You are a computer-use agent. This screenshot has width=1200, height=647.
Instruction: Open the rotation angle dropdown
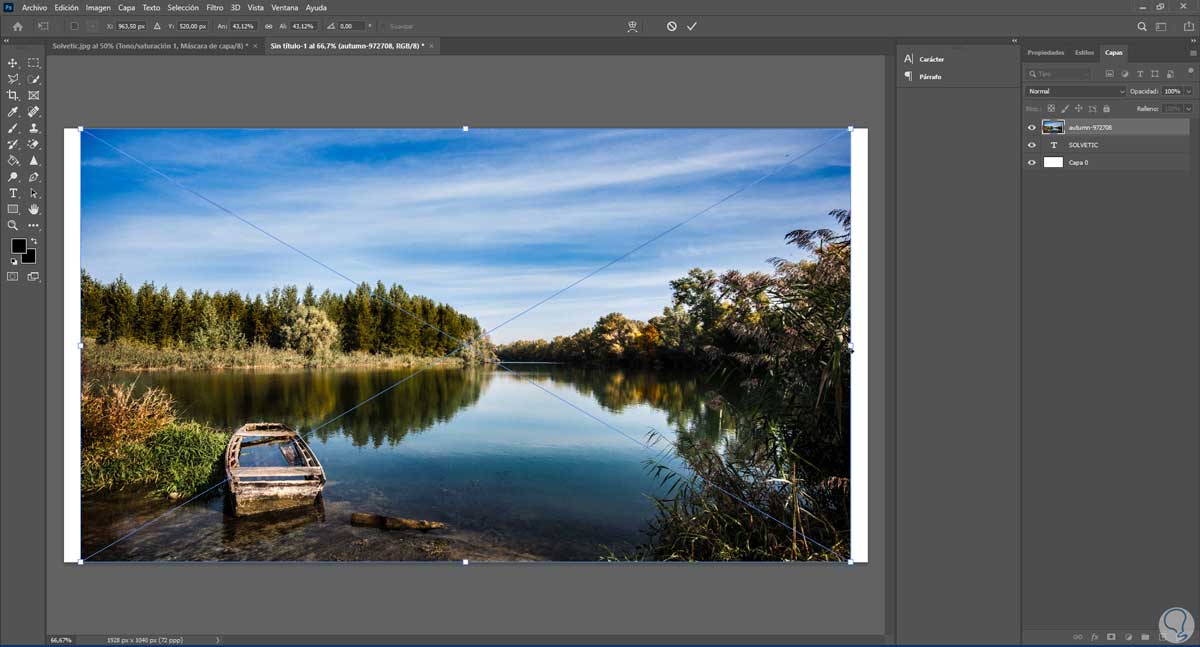[370, 26]
